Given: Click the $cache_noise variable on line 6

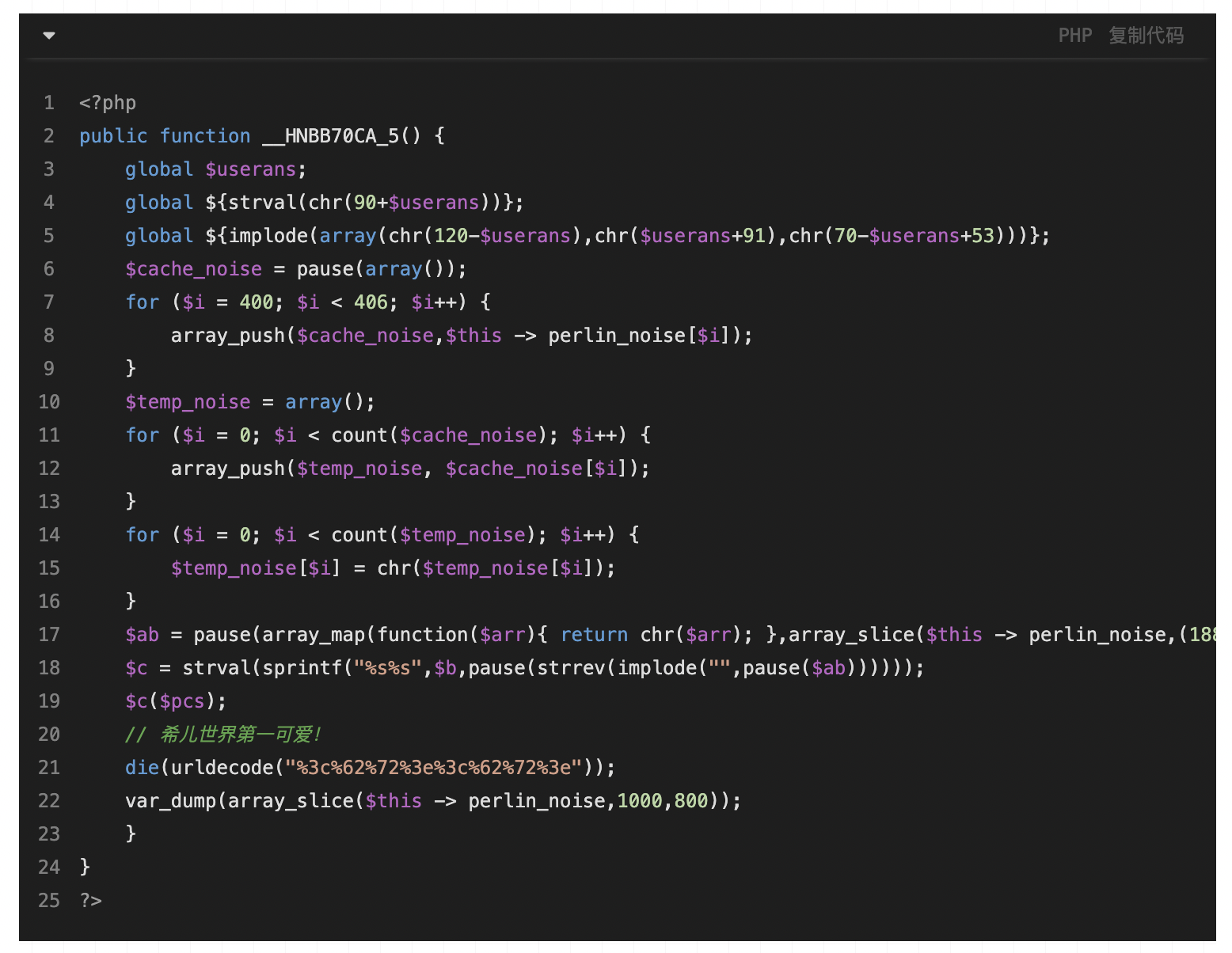Looking at the screenshot, I should coord(193,269).
